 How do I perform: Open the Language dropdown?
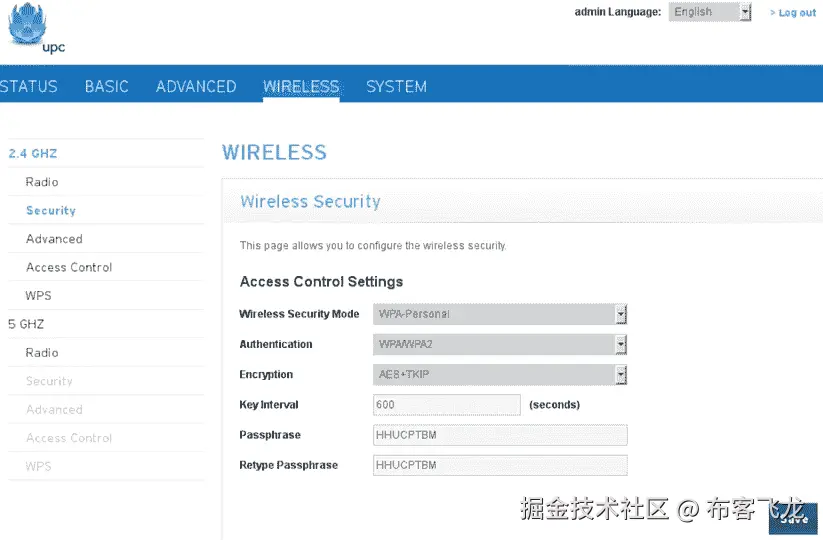click(710, 12)
